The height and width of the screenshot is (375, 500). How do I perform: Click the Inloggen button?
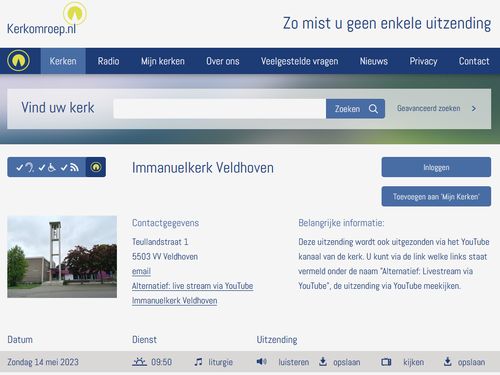436,167
